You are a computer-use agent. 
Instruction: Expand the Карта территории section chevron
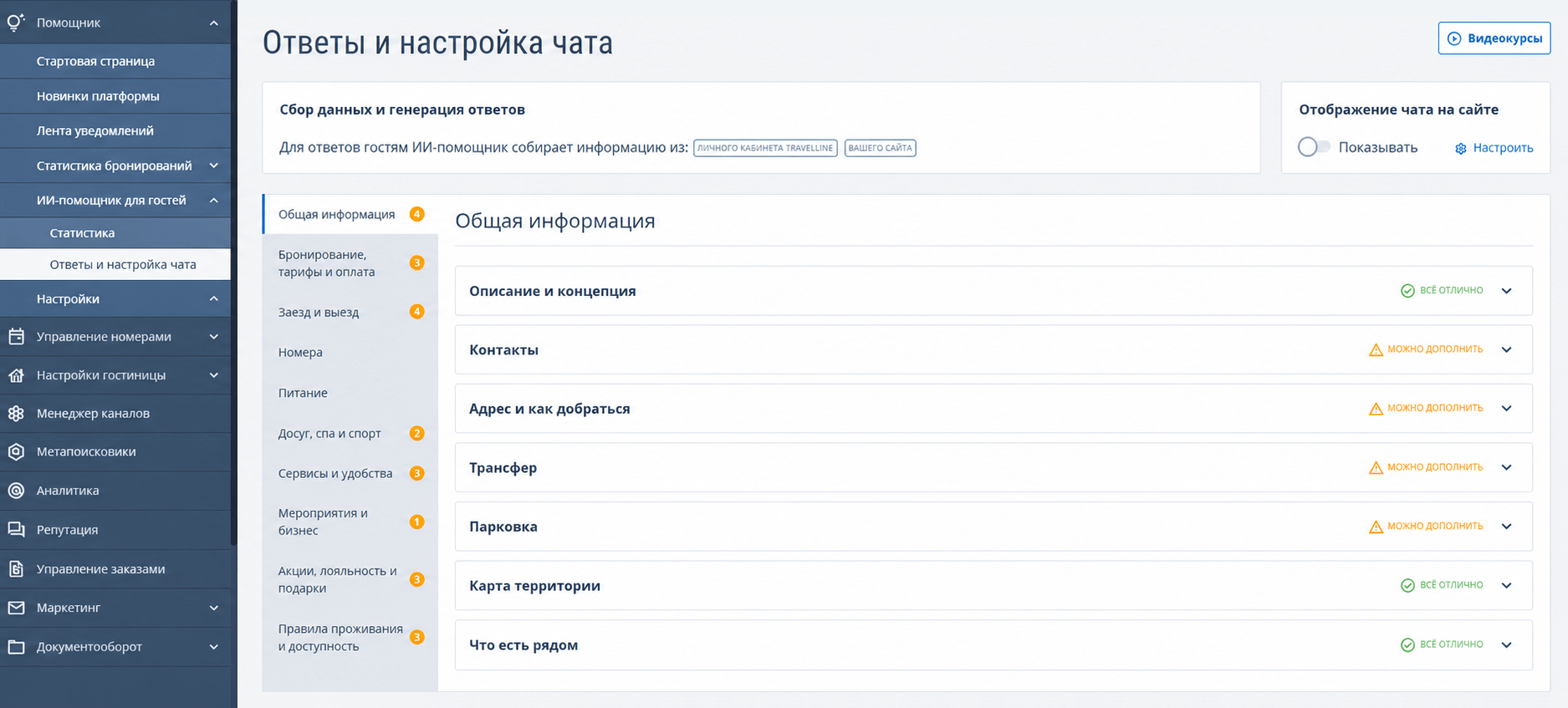click(1506, 585)
